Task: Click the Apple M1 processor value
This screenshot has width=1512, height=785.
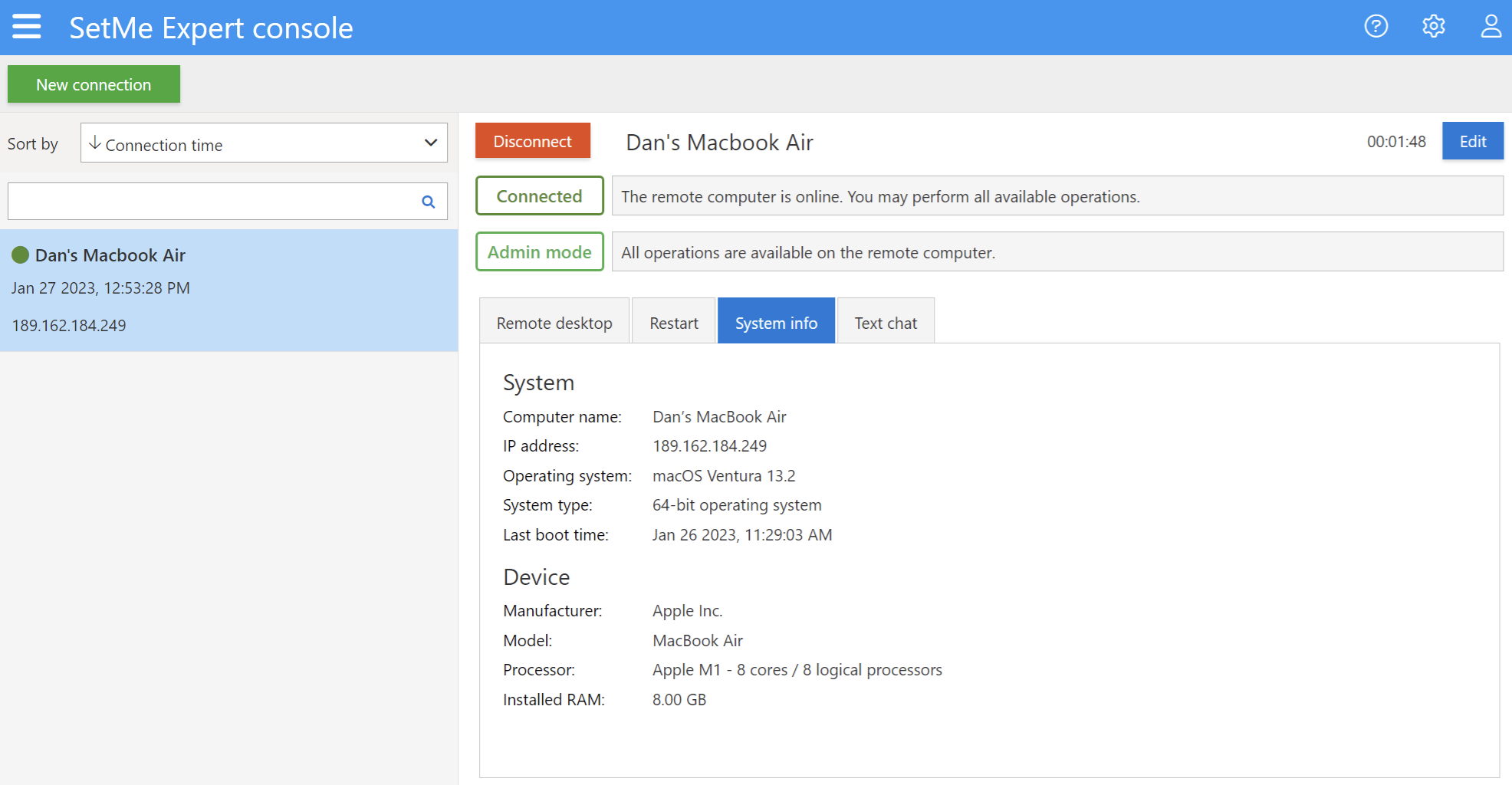Action: [797, 670]
